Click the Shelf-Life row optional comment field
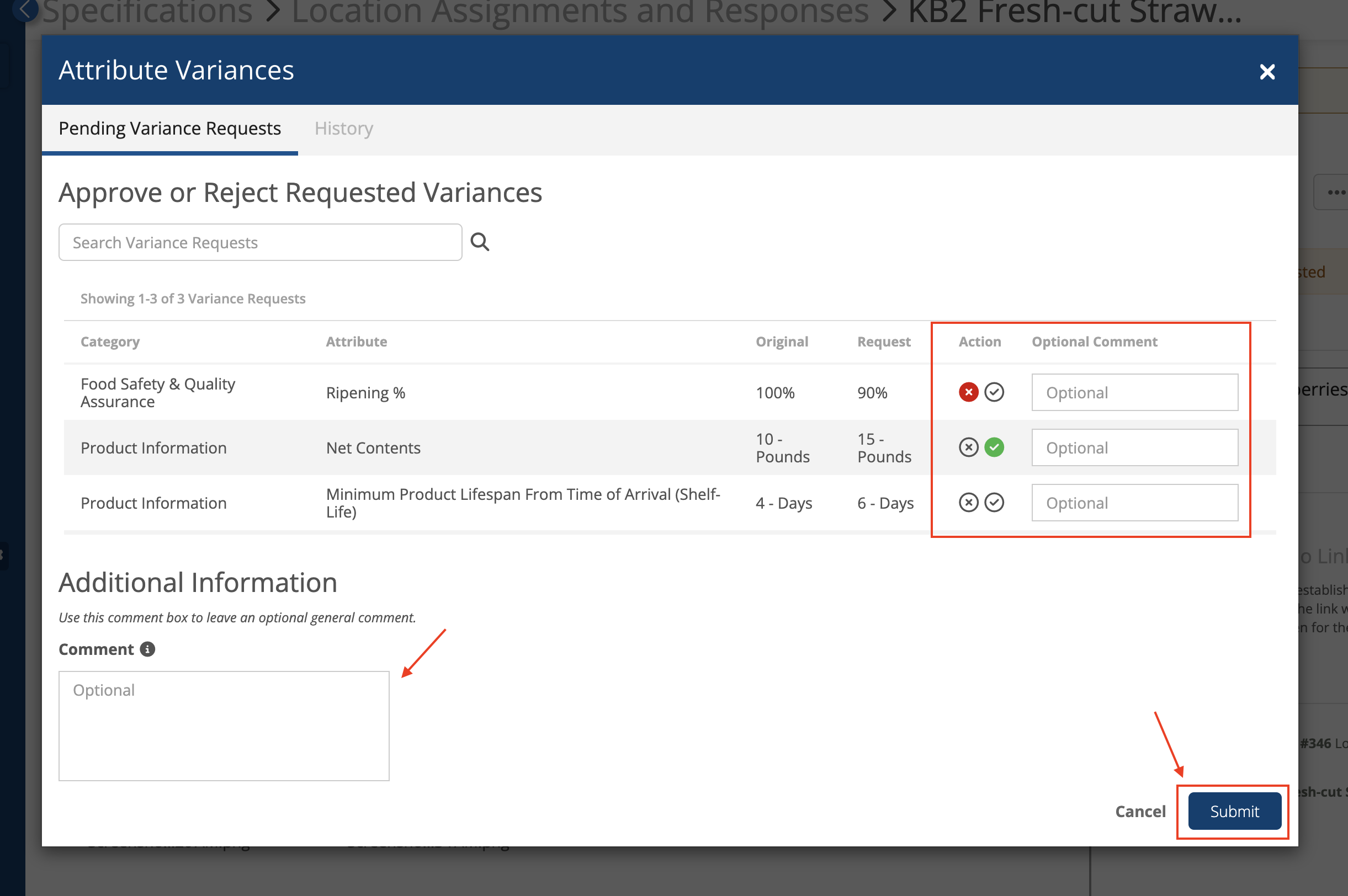1348x896 pixels. click(x=1135, y=503)
